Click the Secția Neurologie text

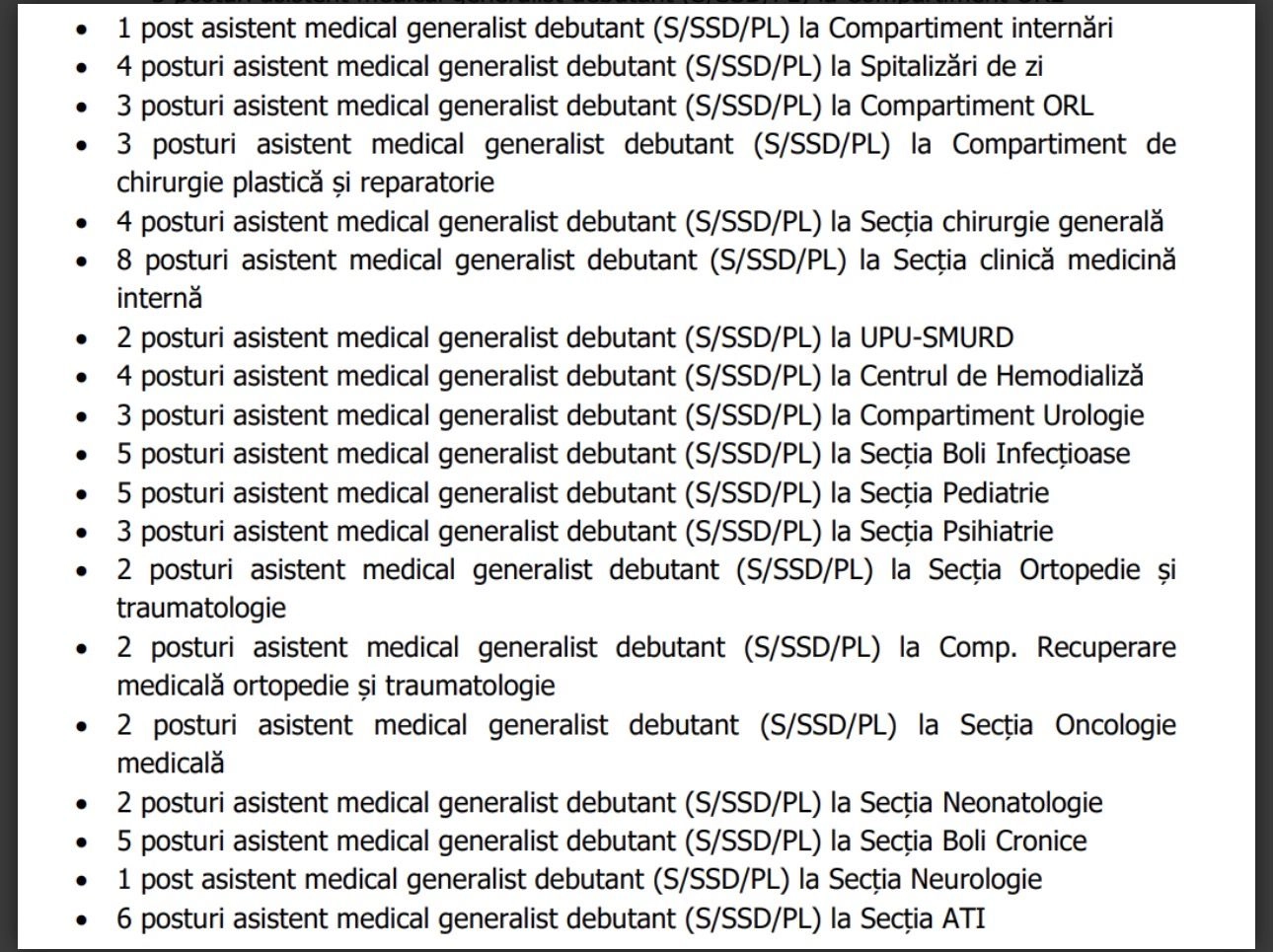click(935, 880)
